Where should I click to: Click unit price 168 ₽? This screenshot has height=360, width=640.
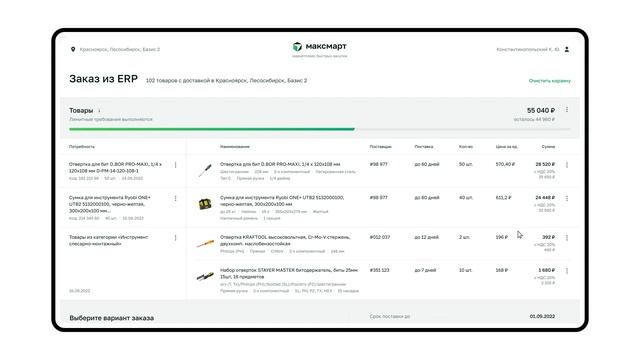502,270
